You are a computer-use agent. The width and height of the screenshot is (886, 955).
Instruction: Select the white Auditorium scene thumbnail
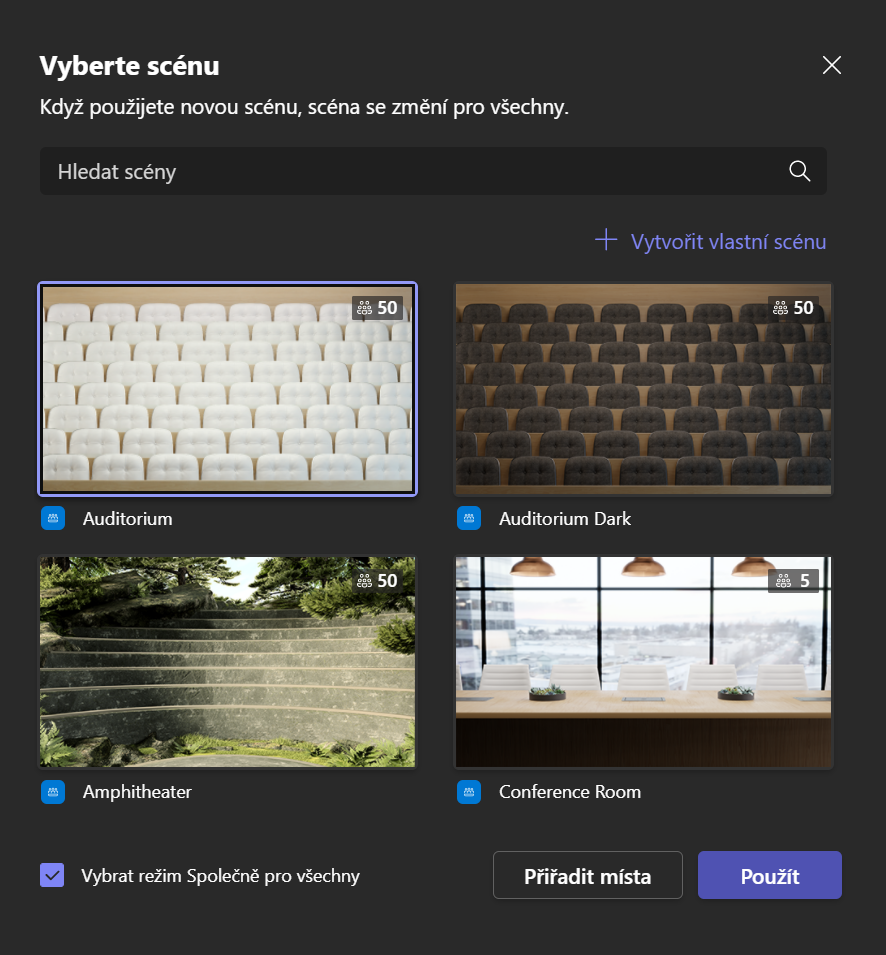pos(228,389)
